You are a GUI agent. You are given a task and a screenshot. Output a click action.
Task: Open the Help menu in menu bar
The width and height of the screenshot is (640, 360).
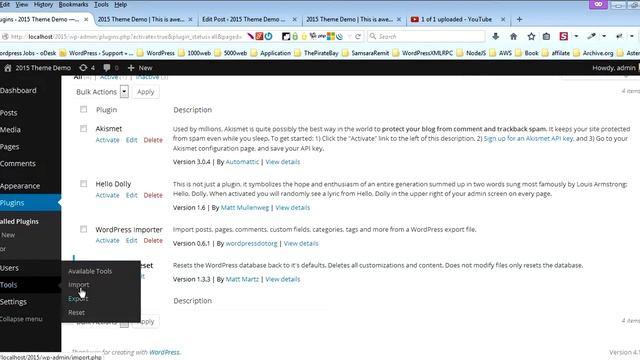pyautogui.click(x=120, y=4)
